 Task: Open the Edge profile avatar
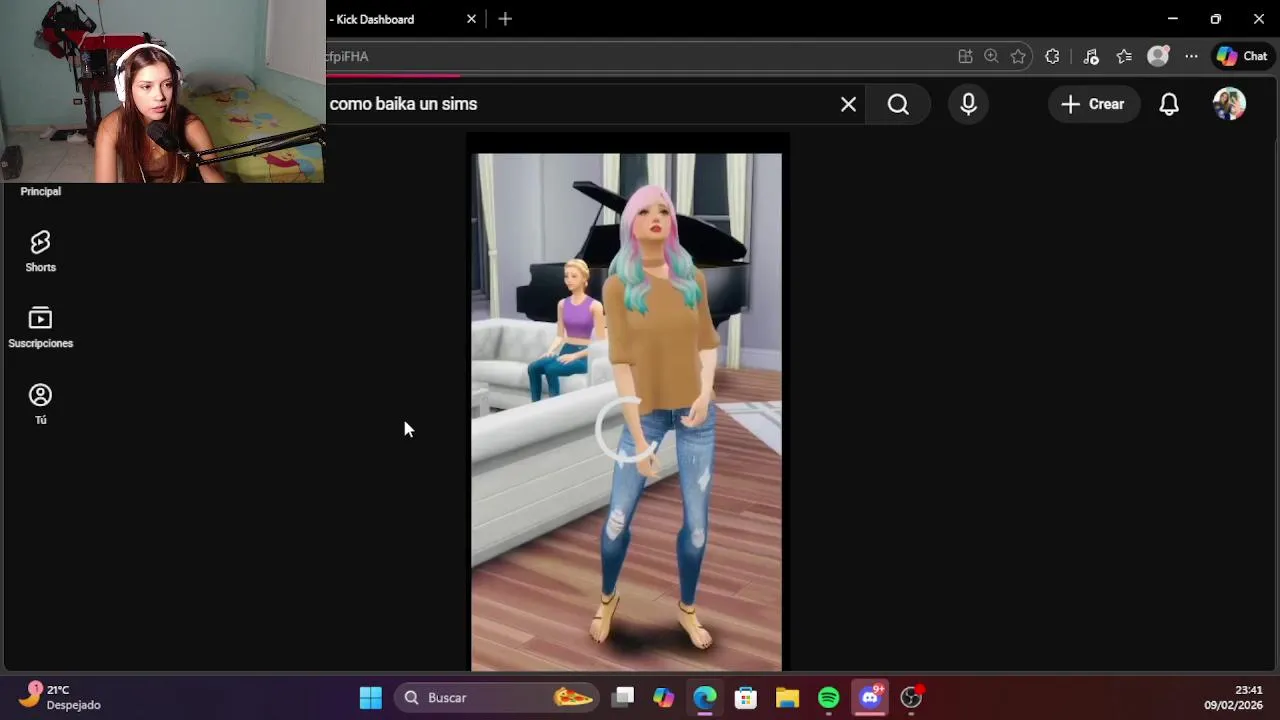[1158, 56]
